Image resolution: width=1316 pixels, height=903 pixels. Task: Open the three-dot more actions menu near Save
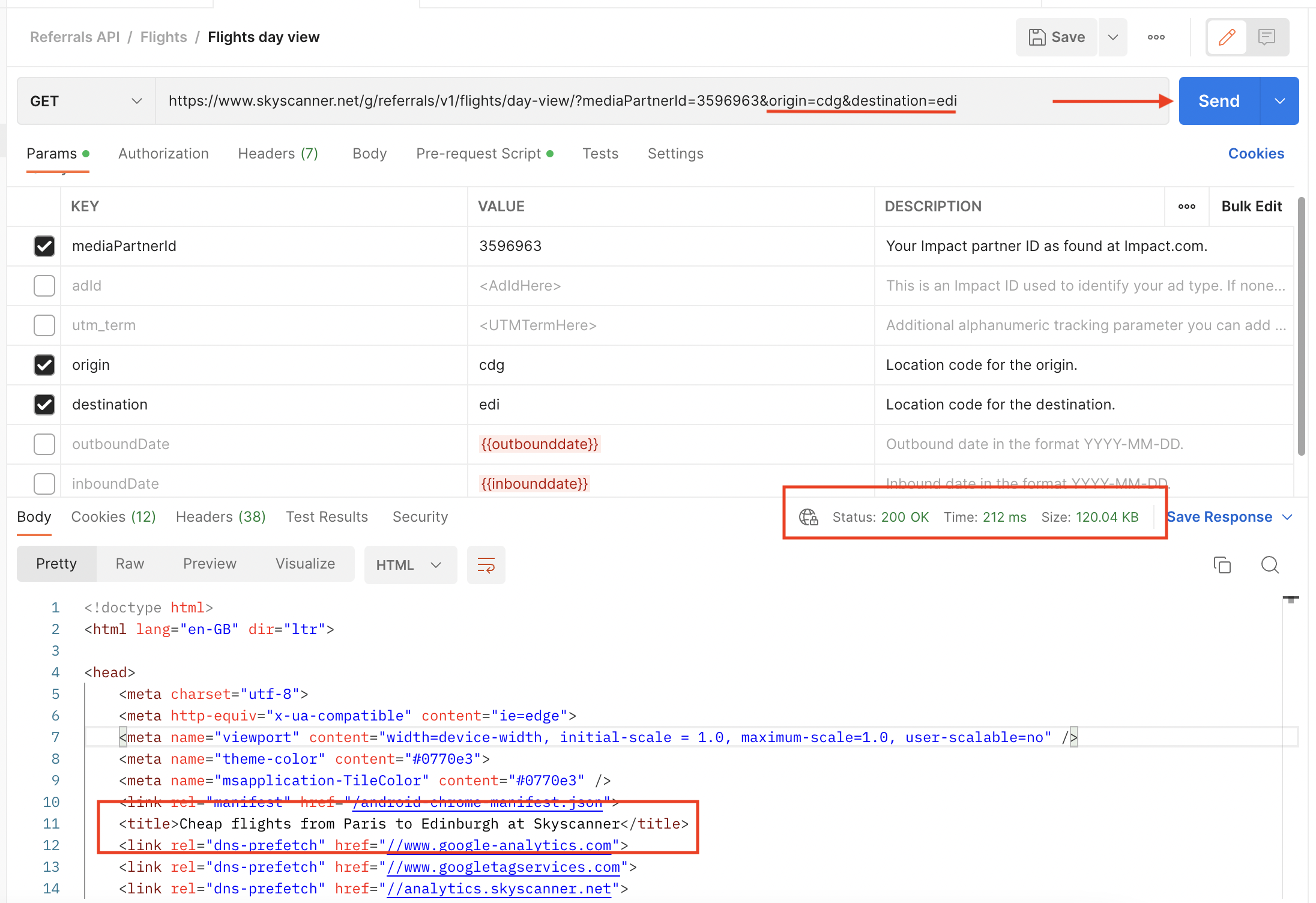point(1156,37)
